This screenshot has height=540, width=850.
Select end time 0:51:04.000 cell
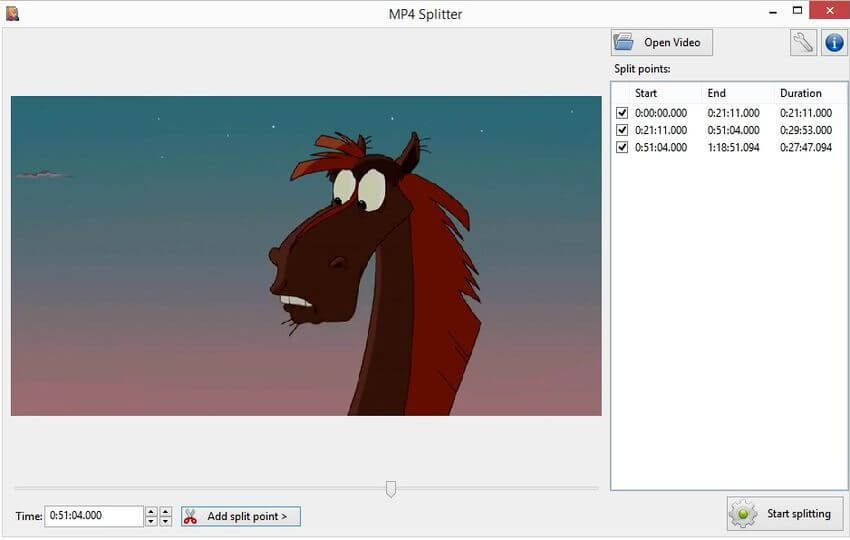733,130
